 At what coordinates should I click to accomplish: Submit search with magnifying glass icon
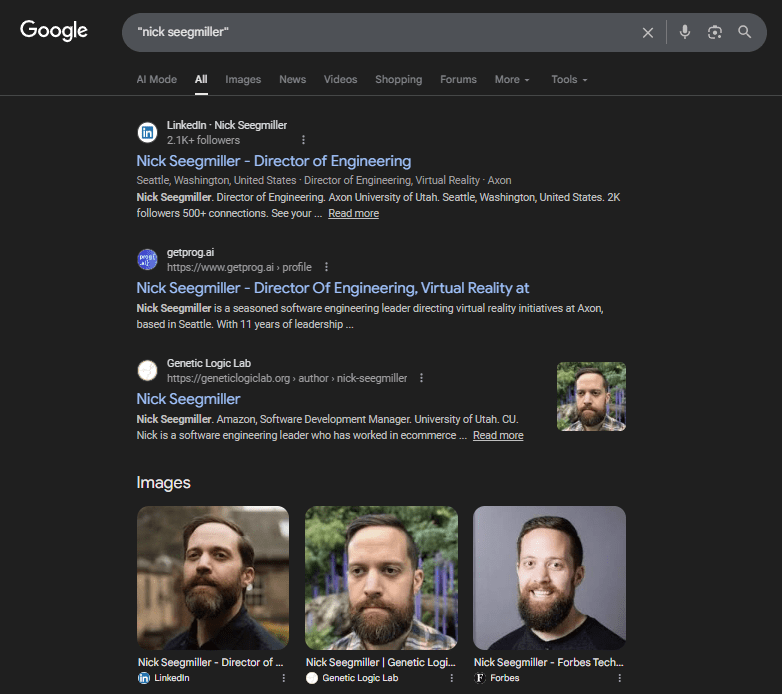tap(745, 32)
